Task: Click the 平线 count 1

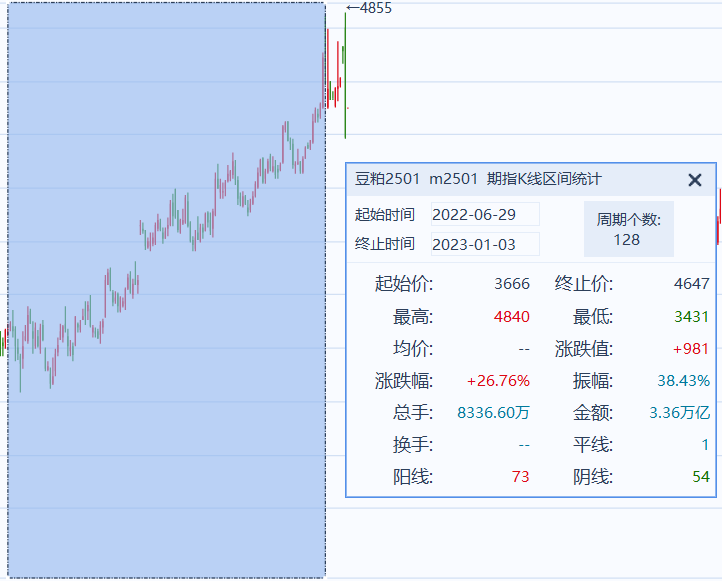Action: point(704,445)
